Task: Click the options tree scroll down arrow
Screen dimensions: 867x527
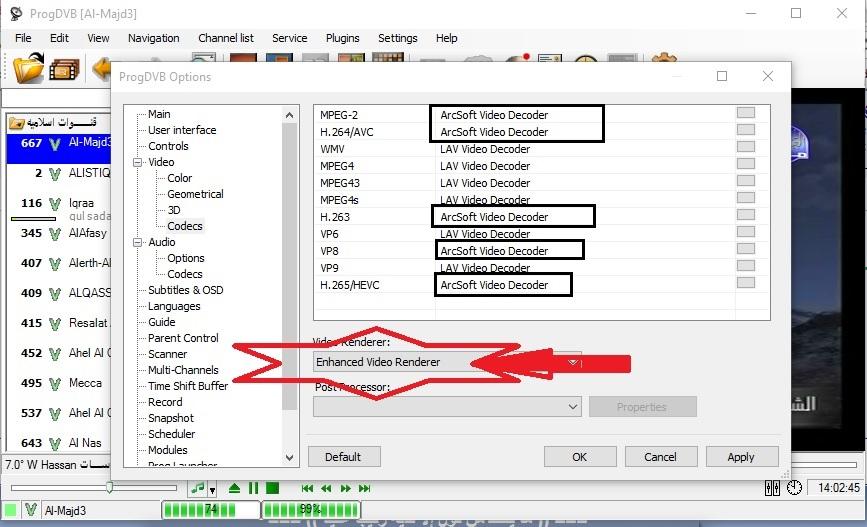Action: point(289,458)
